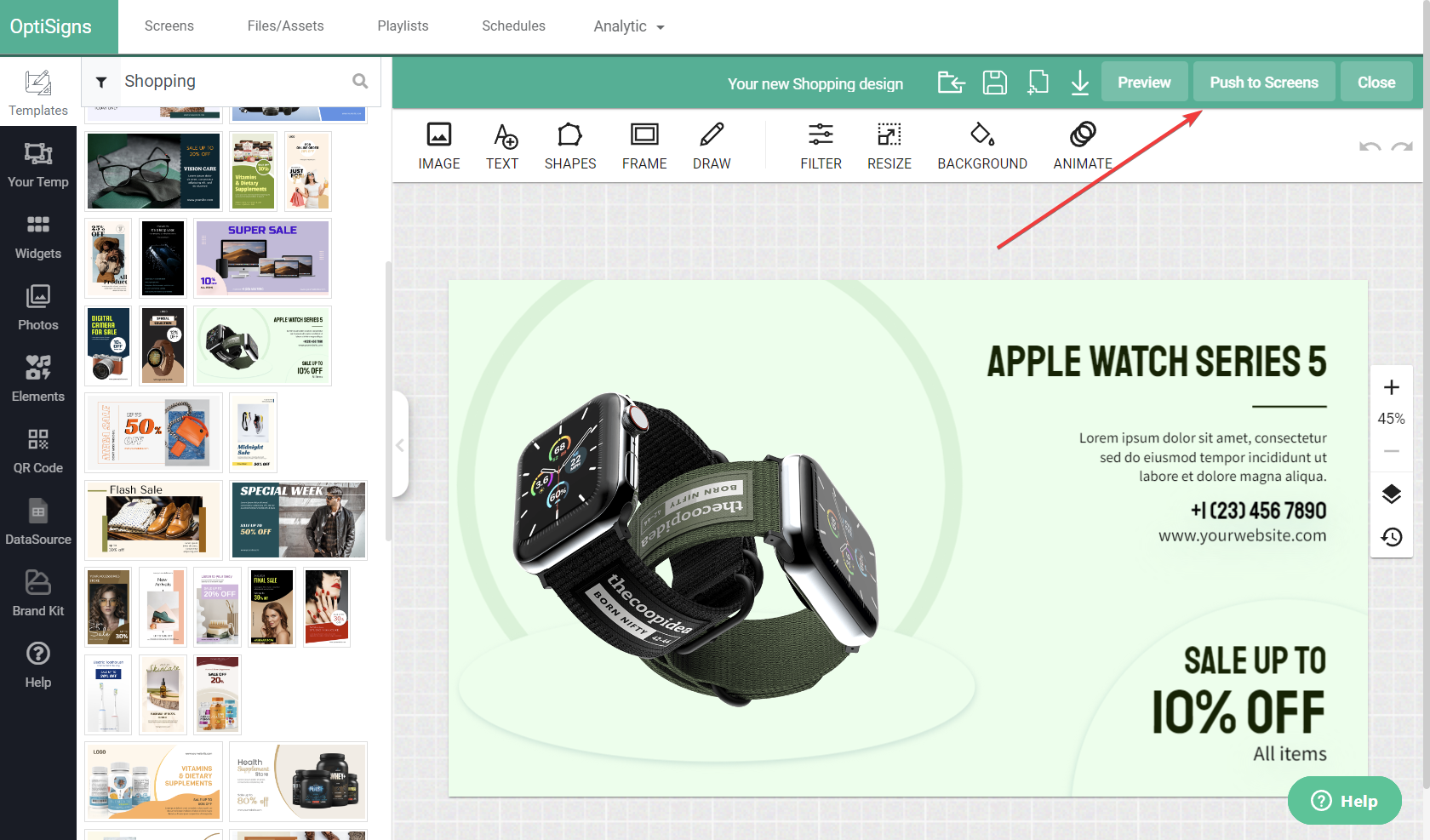Select the Vitamins & Dietary Supplements landscape template

point(153,781)
